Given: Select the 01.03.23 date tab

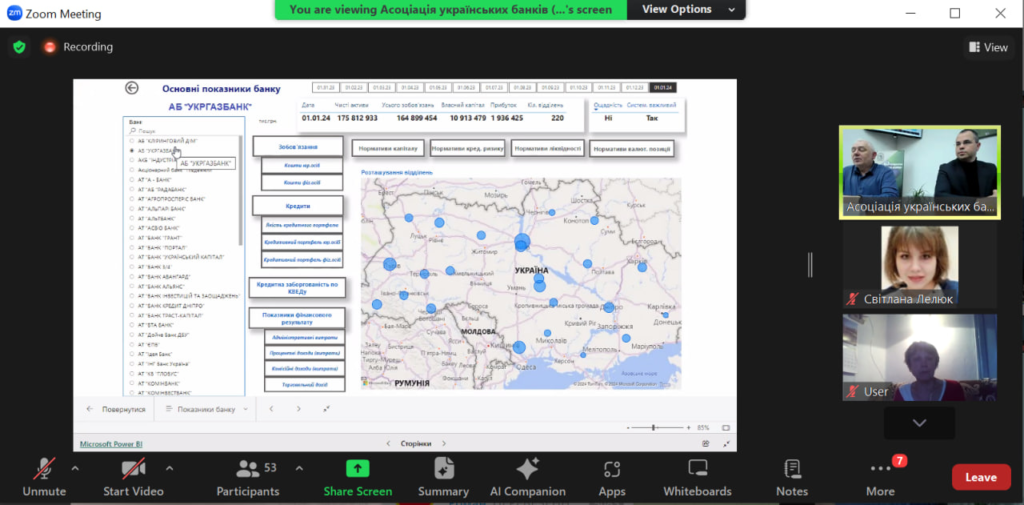Looking at the screenshot, I should tap(381, 87).
